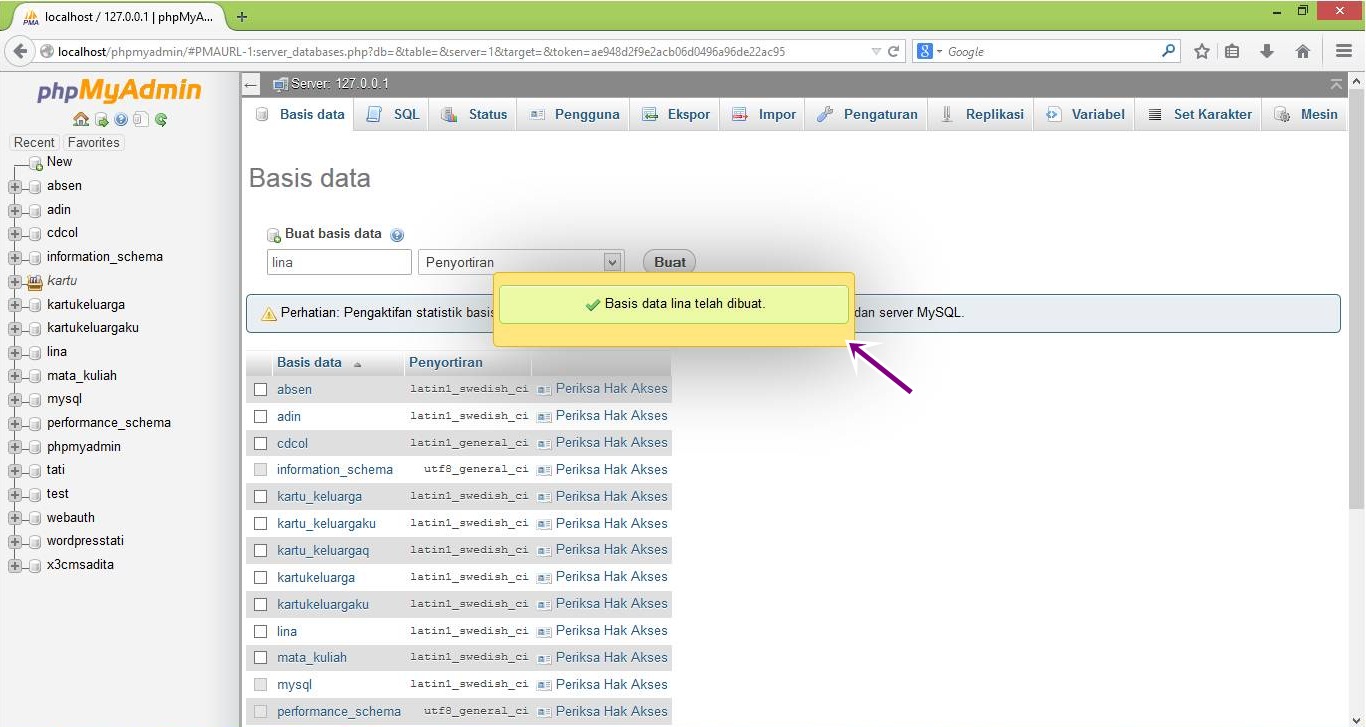This screenshot has width=1366, height=727.
Task: Check the box for absen database
Action: pyautogui.click(x=260, y=390)
